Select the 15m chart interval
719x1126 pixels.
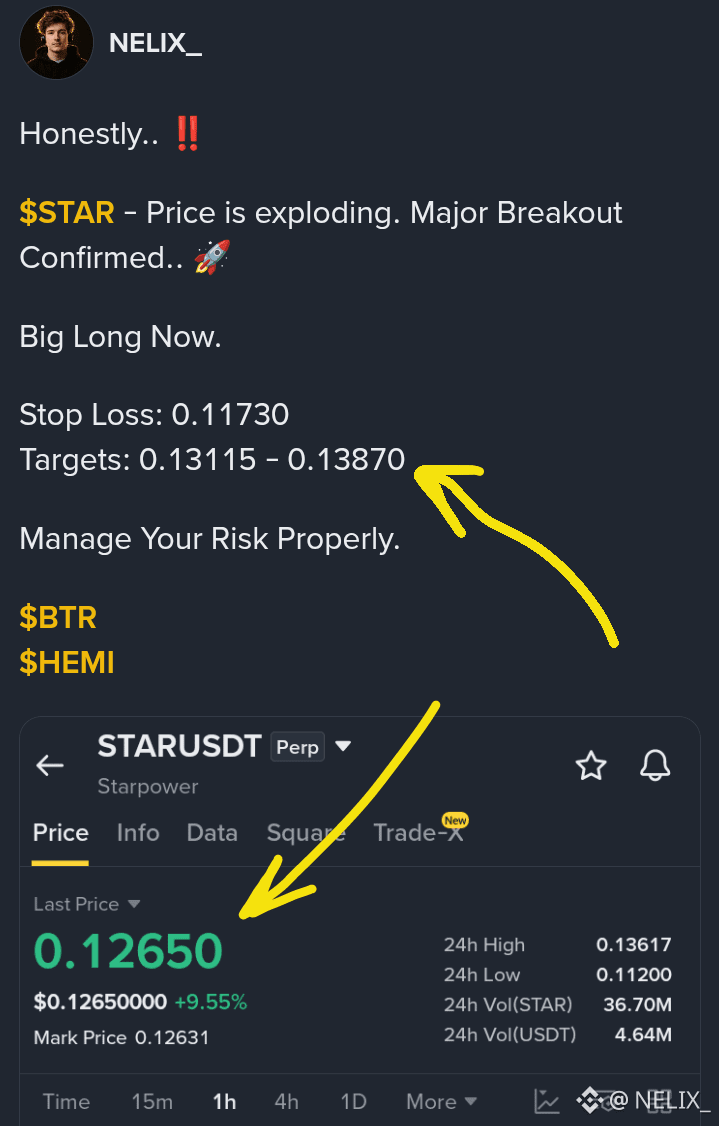[x=152, y=1102]
